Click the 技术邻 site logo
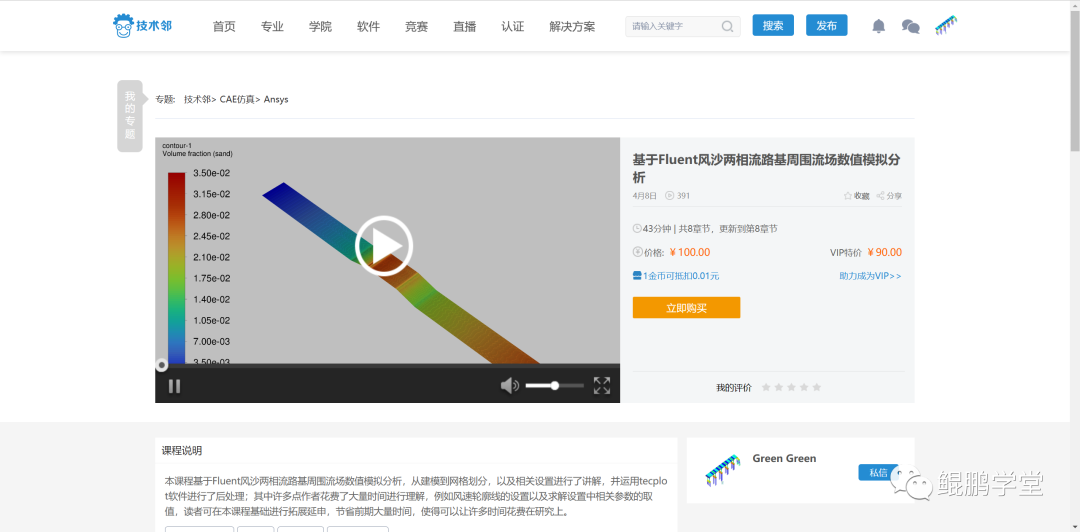The image size is (1080, 532). tap(143, 26)
